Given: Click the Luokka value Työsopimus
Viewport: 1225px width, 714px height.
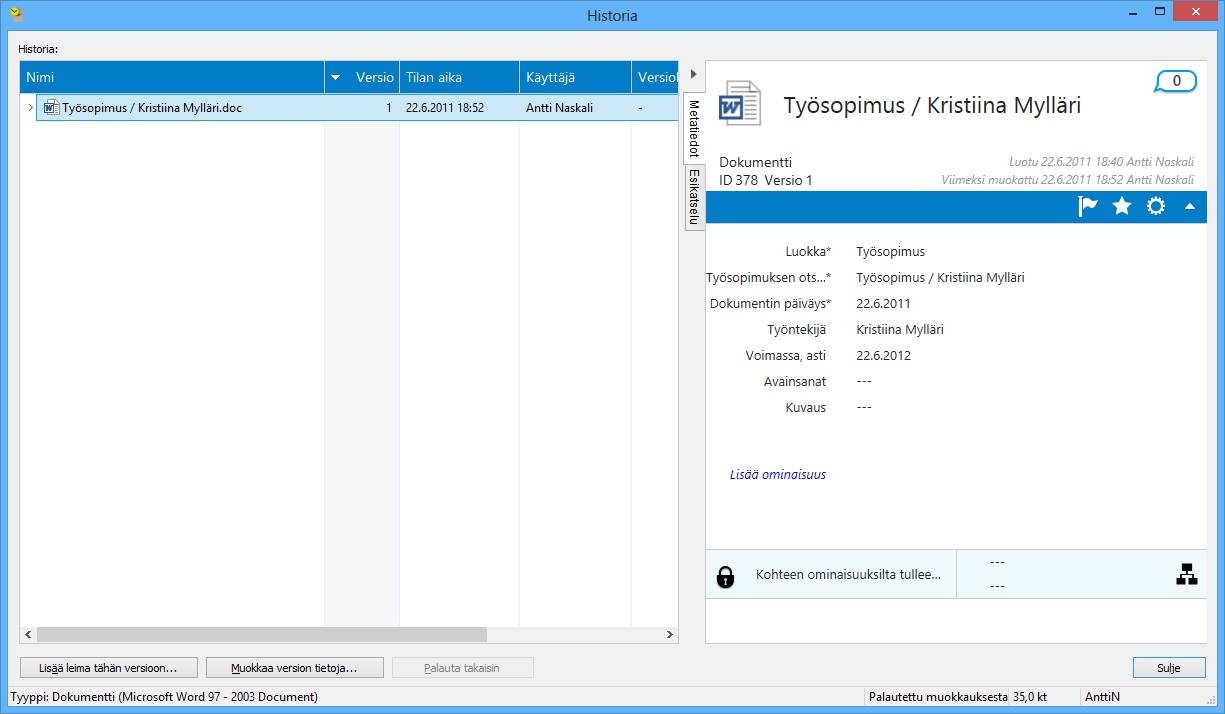Looking at the screenshot, I should tap(891, 252).
